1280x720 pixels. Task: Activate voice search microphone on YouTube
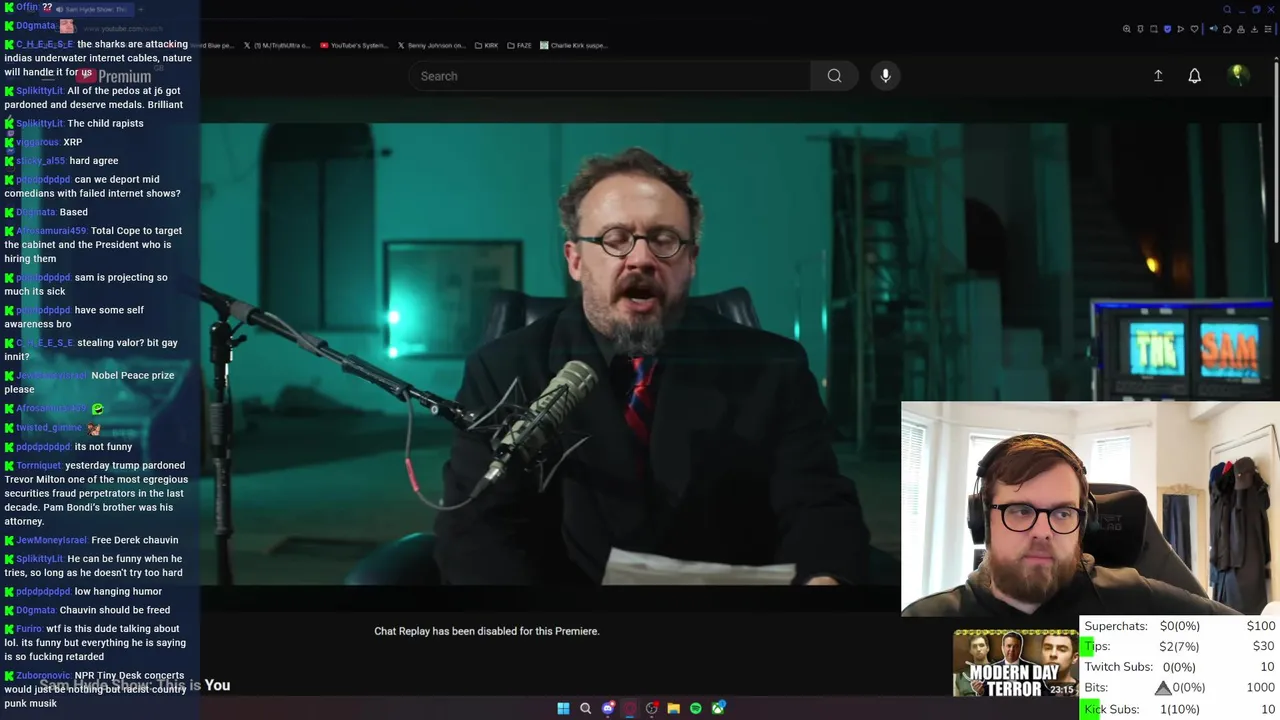pyautogui.click(x=885, y=76)
